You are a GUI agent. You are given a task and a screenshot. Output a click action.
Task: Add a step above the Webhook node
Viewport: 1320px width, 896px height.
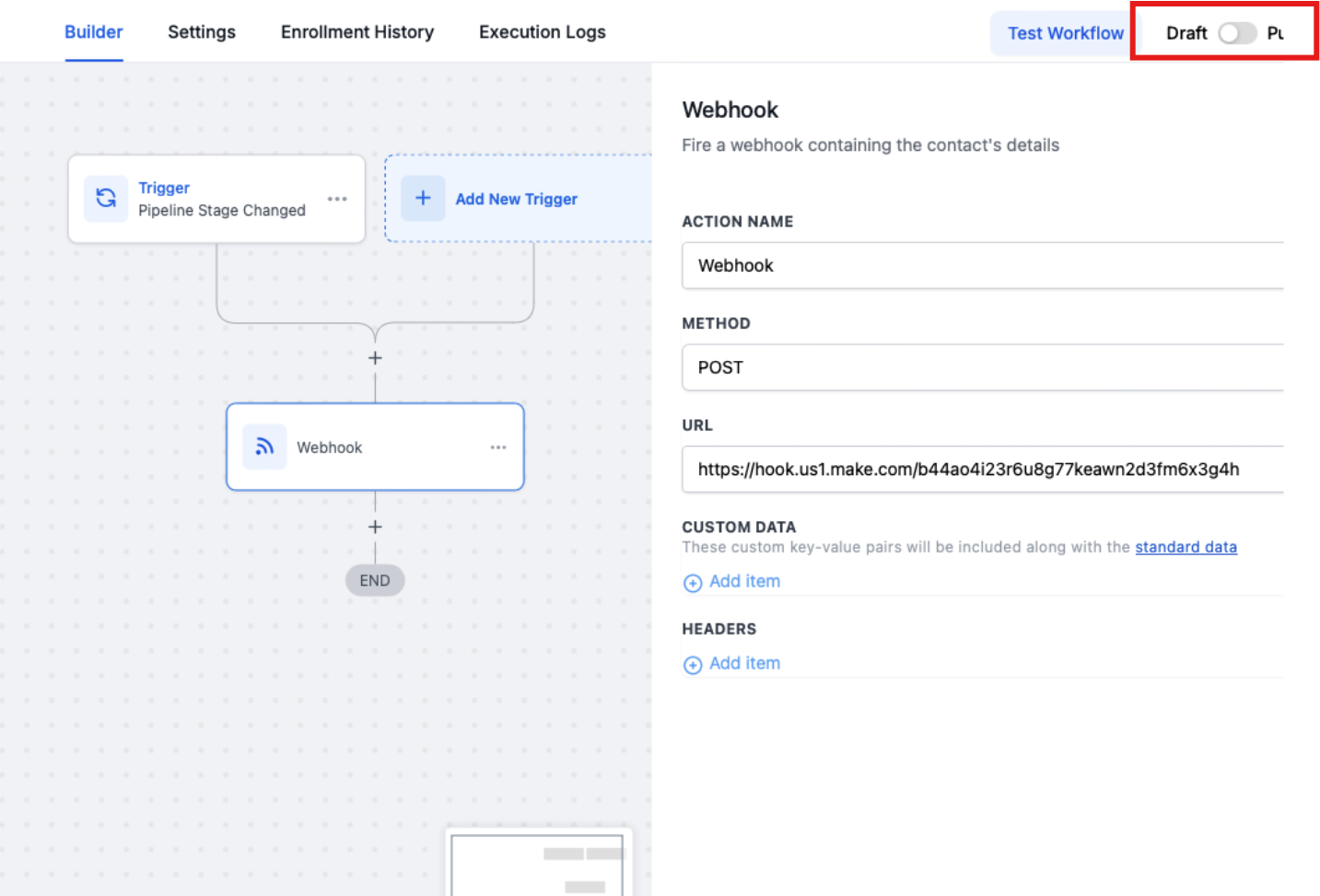pyautogui.click(x=375, y=358)
